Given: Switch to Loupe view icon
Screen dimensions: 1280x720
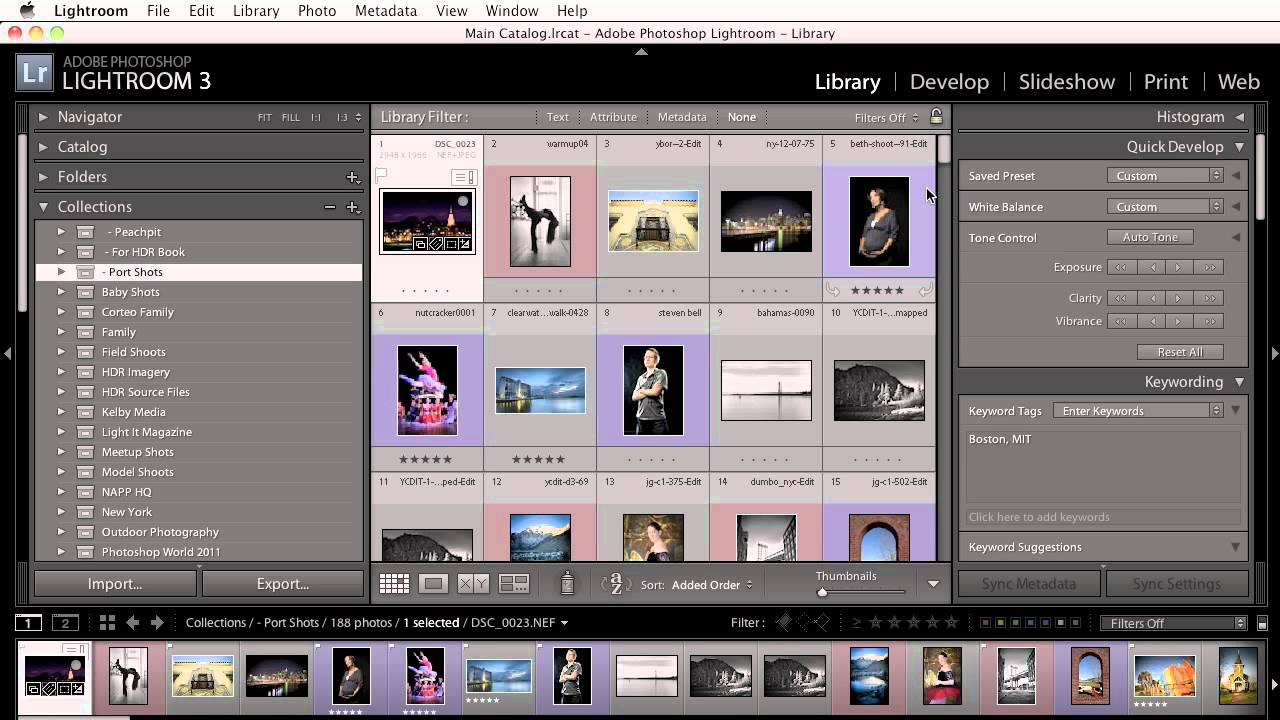Looking at the screenshot, I should click(x=433, y=584).
